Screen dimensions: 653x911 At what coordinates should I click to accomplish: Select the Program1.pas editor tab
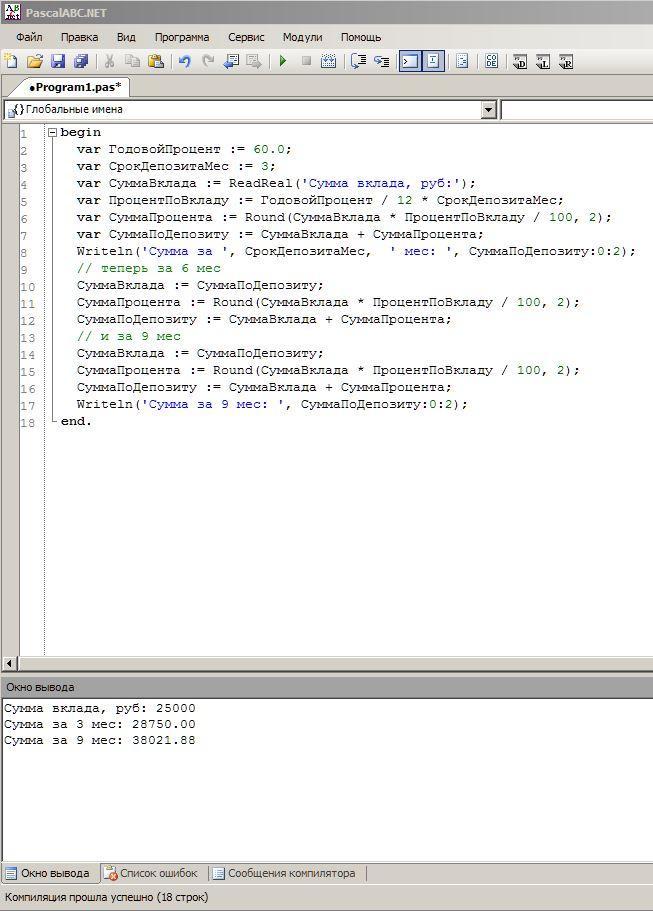pos(74,87)
